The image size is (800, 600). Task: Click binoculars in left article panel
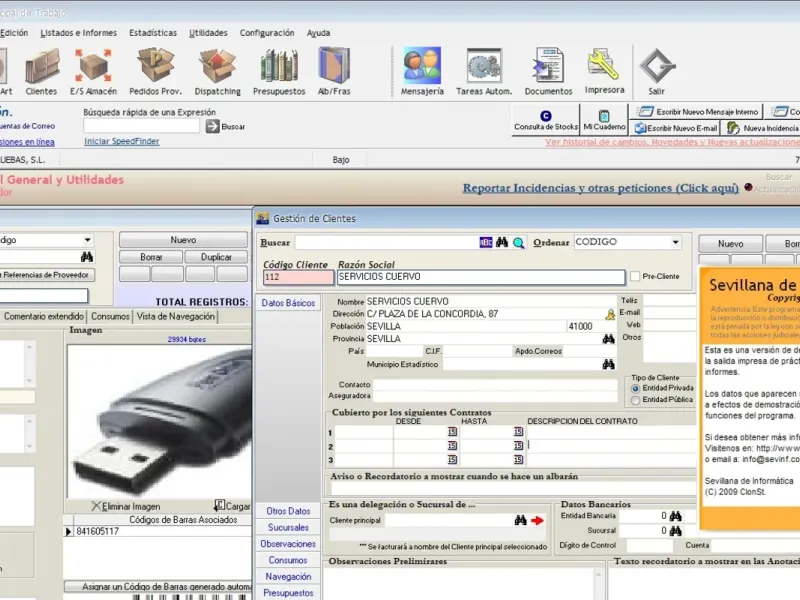(87, 257)
